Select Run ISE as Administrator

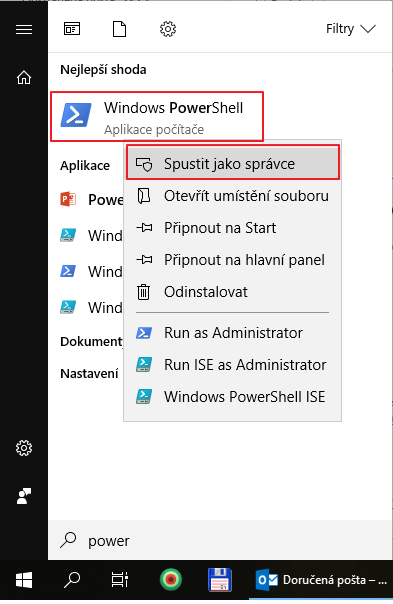[233, 364]
